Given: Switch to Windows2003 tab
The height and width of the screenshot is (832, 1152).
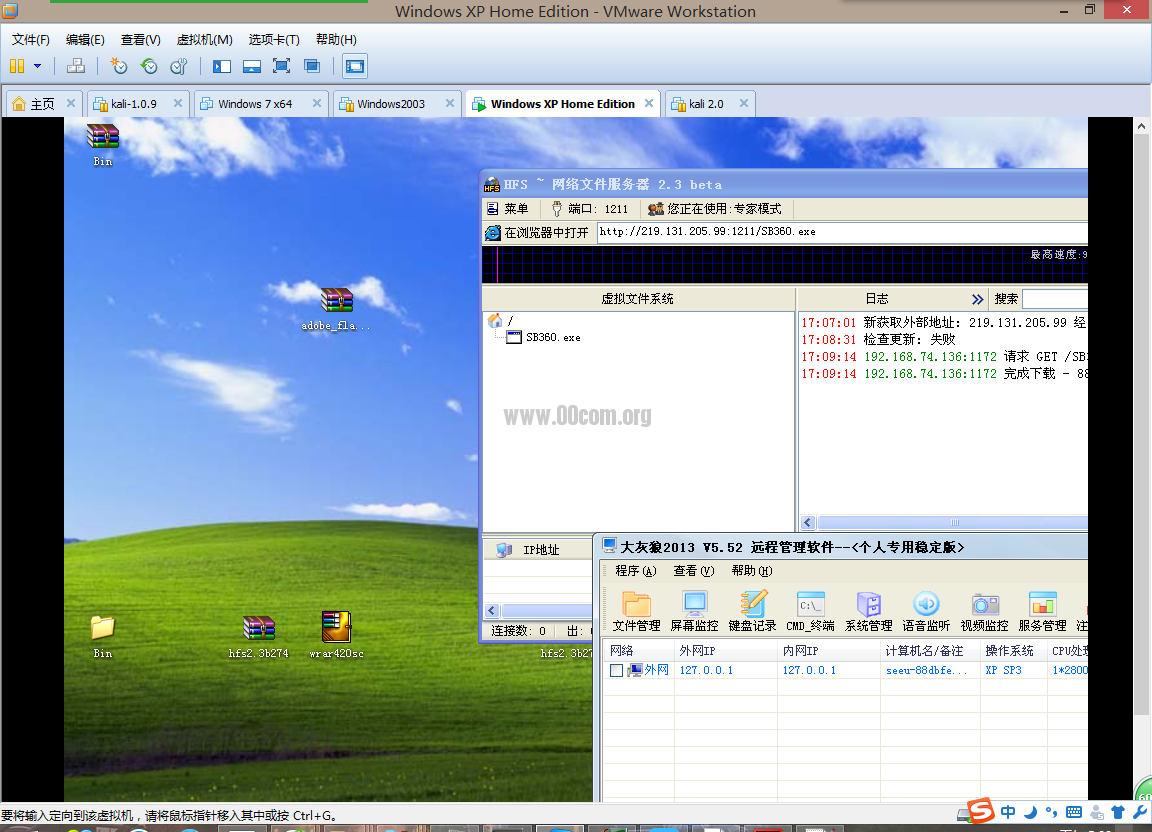Looking at the screenshot, I should pyautogui.click(x=391, y=104).
